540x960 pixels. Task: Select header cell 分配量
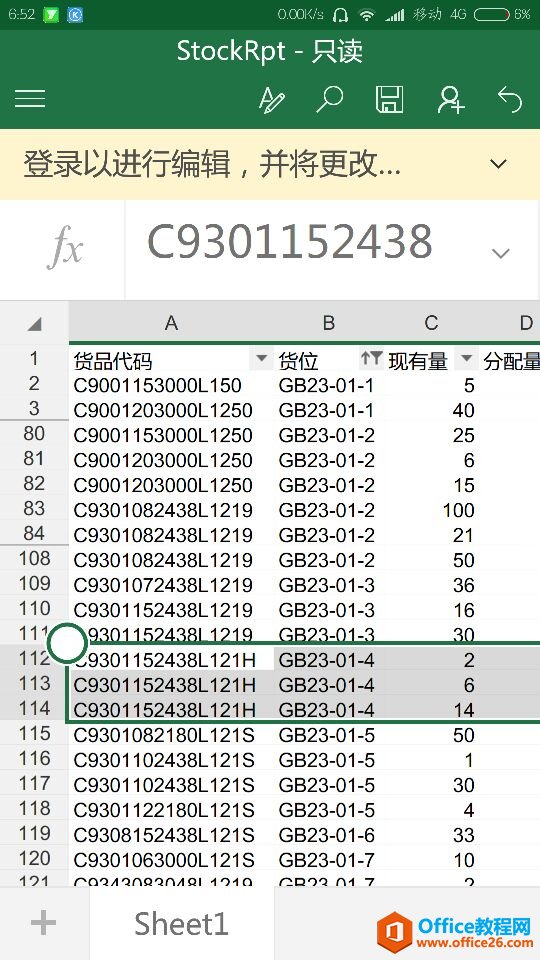[511, 361]
